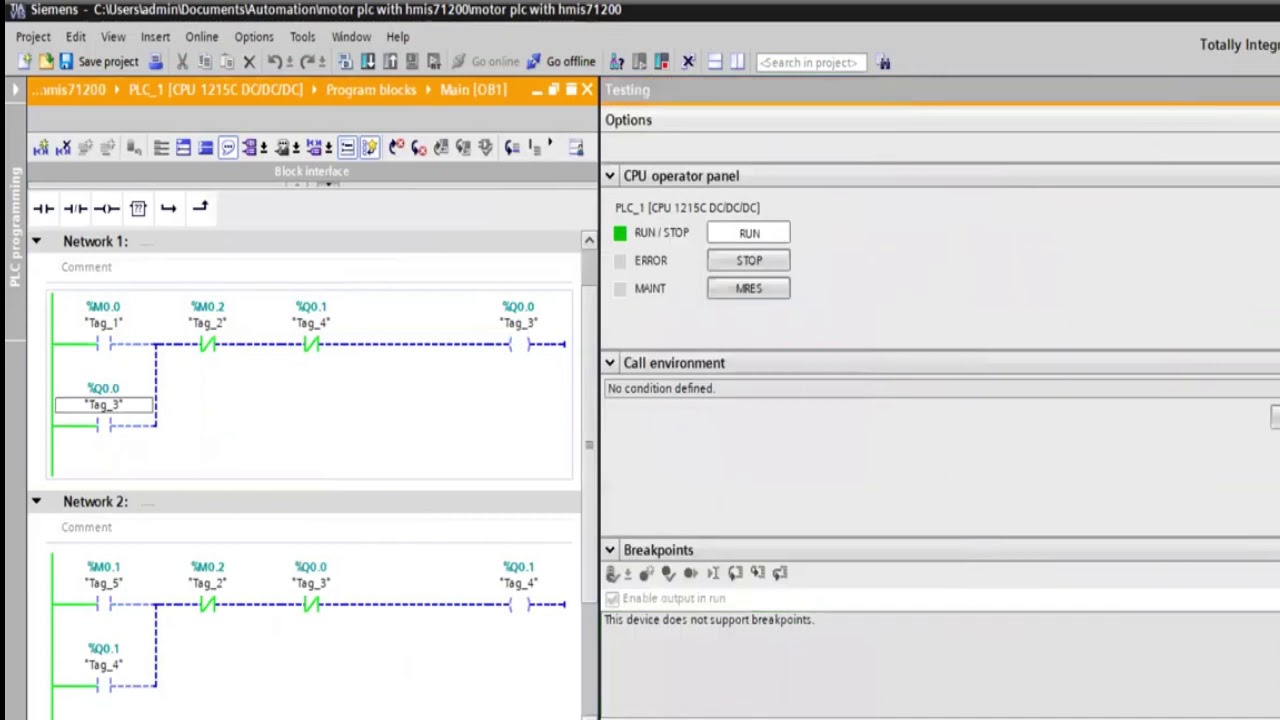The width and height of the screenshot is (1280, 720).
Task: Toggle favorites display star icon
Action: point(370,148)
